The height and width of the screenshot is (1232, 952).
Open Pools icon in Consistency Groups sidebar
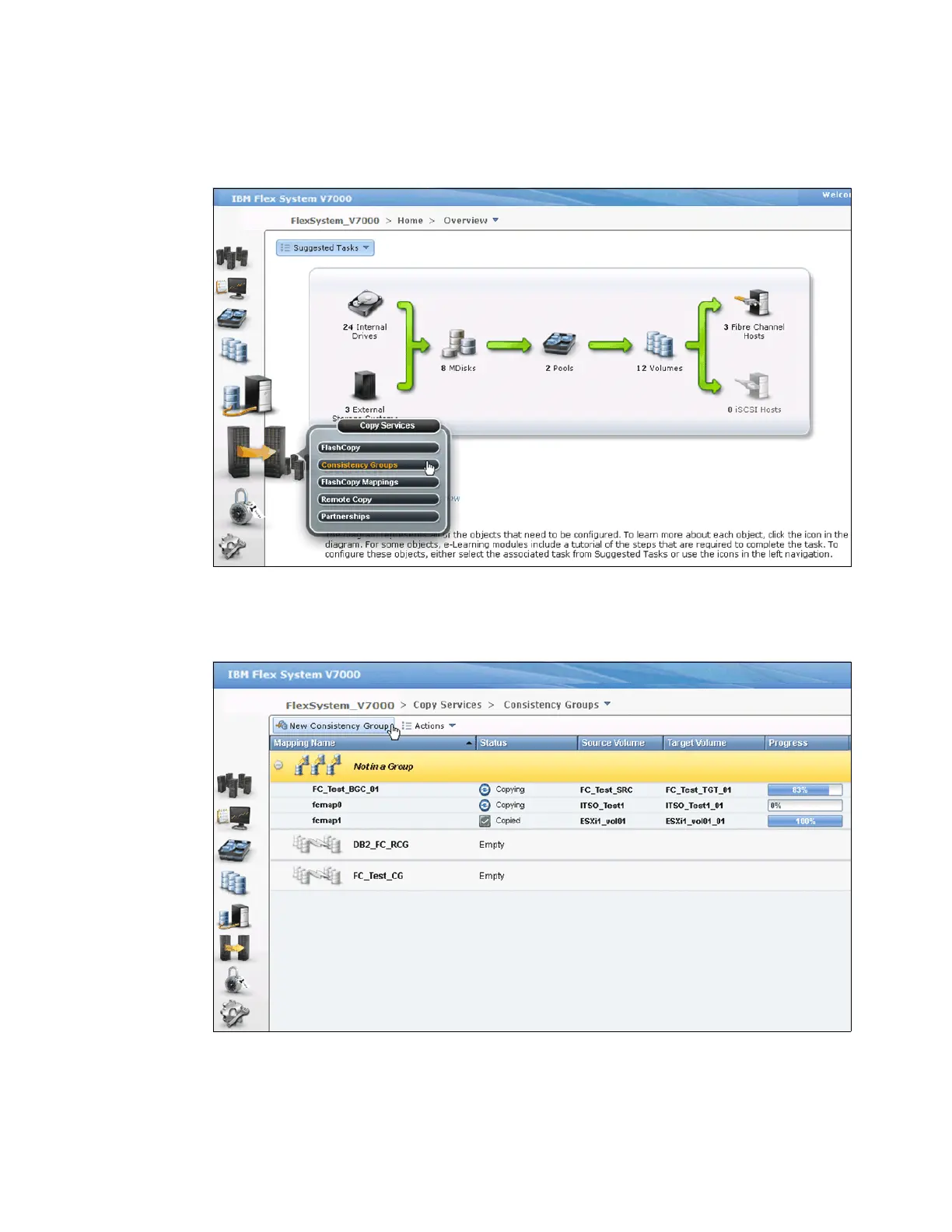pos(234,850)
